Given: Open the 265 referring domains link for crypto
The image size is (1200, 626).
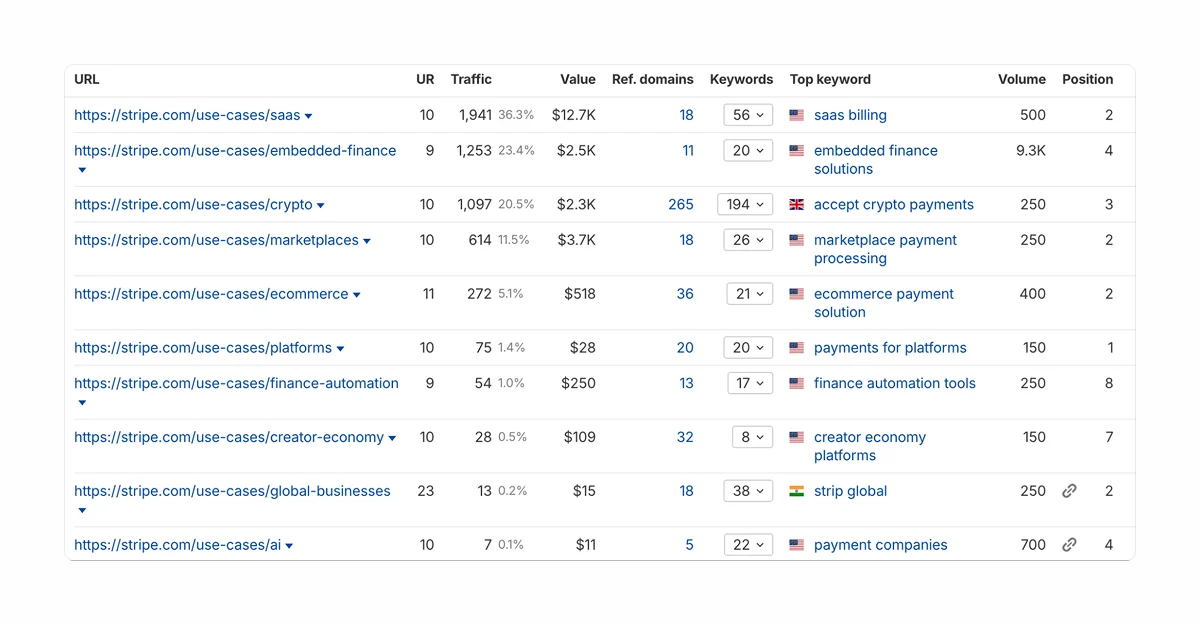Looking at the screenshot, I should (681, 204).
